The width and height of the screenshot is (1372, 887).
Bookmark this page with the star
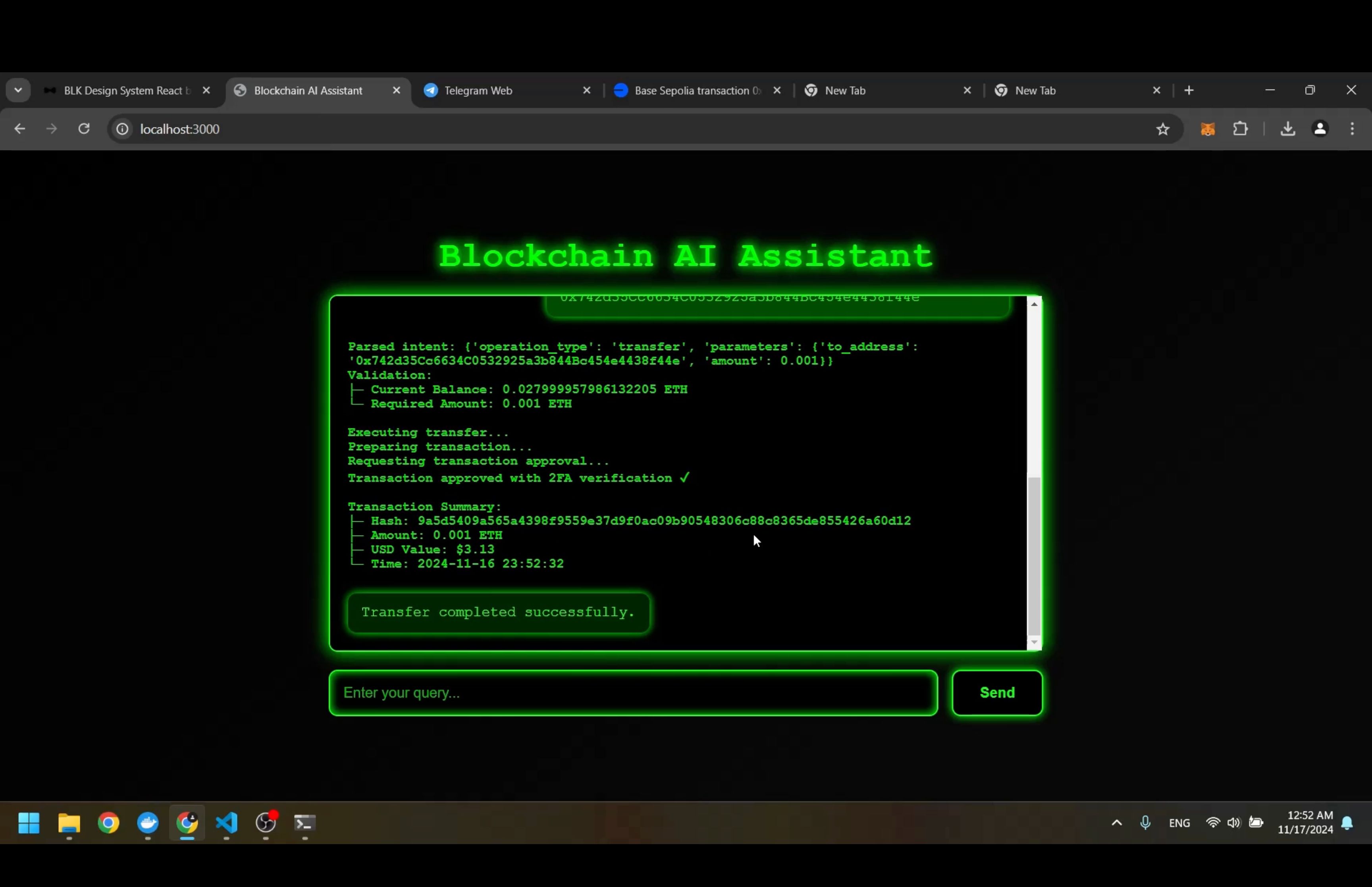pyautogui.click(x=1162, y=129)
